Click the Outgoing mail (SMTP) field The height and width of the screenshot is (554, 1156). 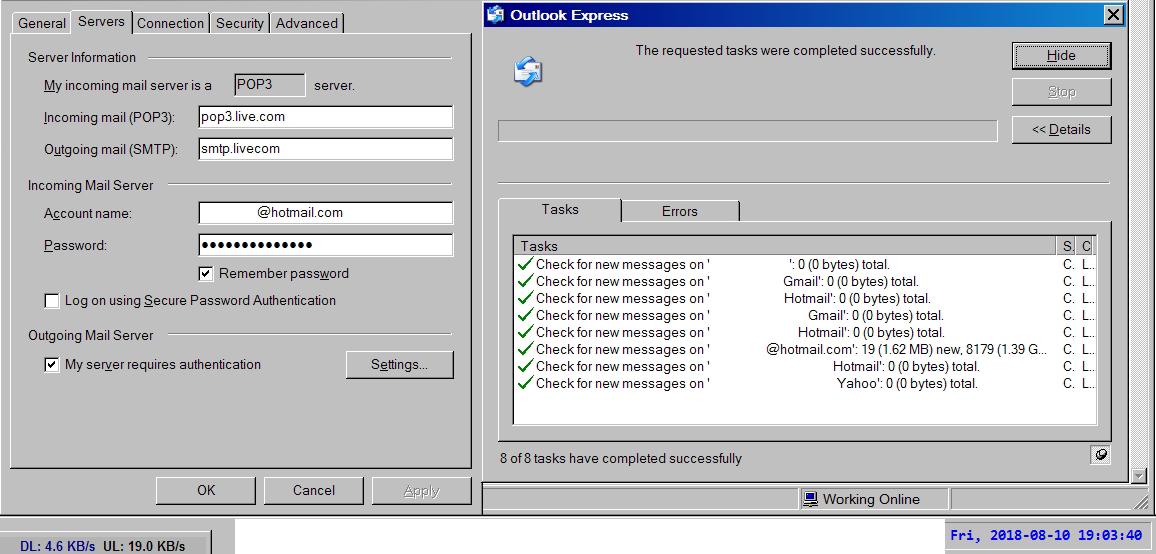point(325,149)
